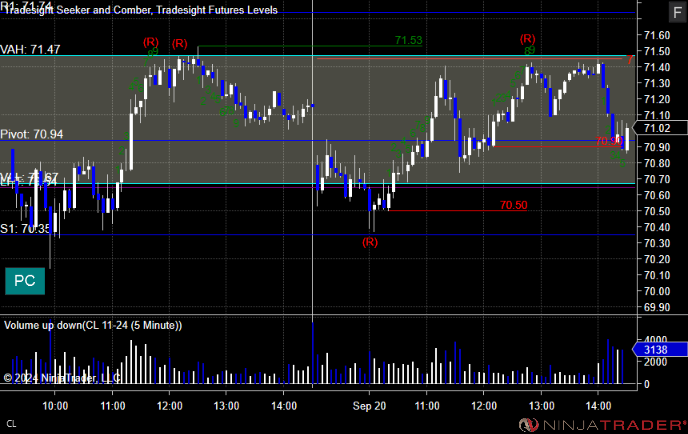The width and height of the screenshot is (688, 434).
Task: Click the Sep 20 date label on the time axis
Action: (x=369, y=406)
